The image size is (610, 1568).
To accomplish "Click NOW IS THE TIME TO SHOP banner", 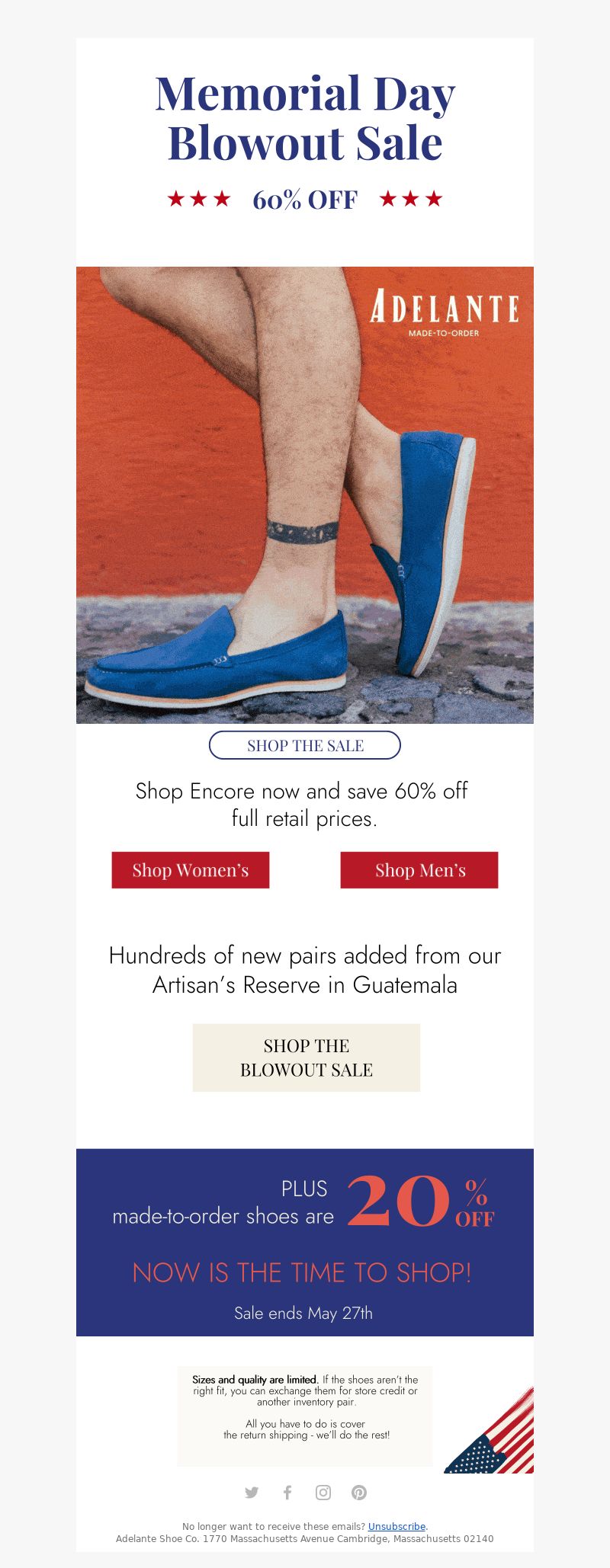I will tap(302, 1272).
